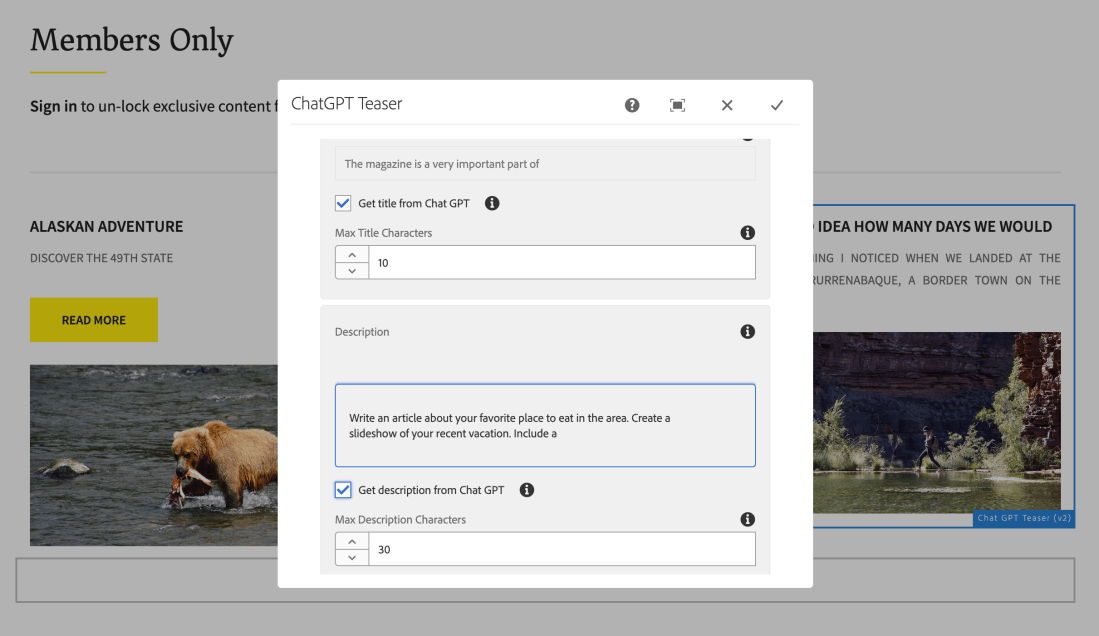
Task: Uncheck Get description from Chat GPT
Action: tap(343, 490)
